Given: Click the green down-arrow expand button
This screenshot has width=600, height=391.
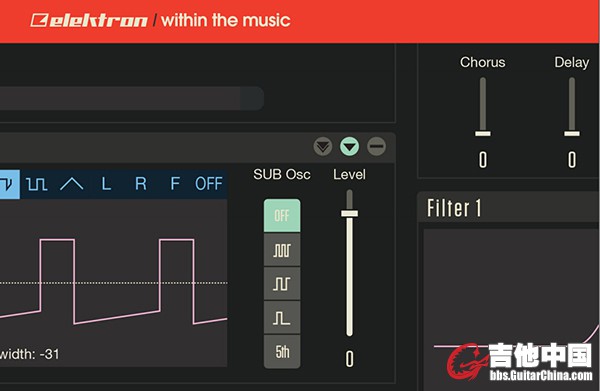Looking at the screenshot, I should click(350, 146).
